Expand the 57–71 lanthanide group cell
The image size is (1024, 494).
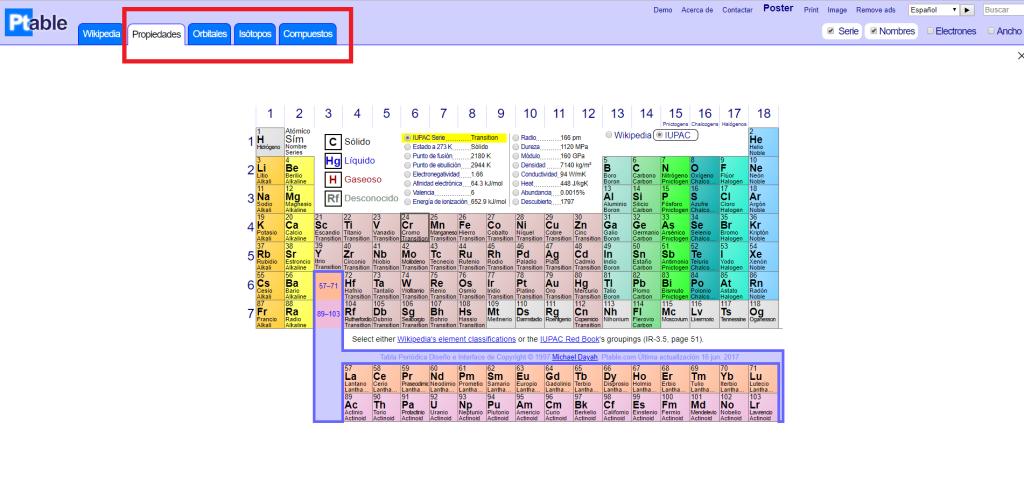point(328,286)
